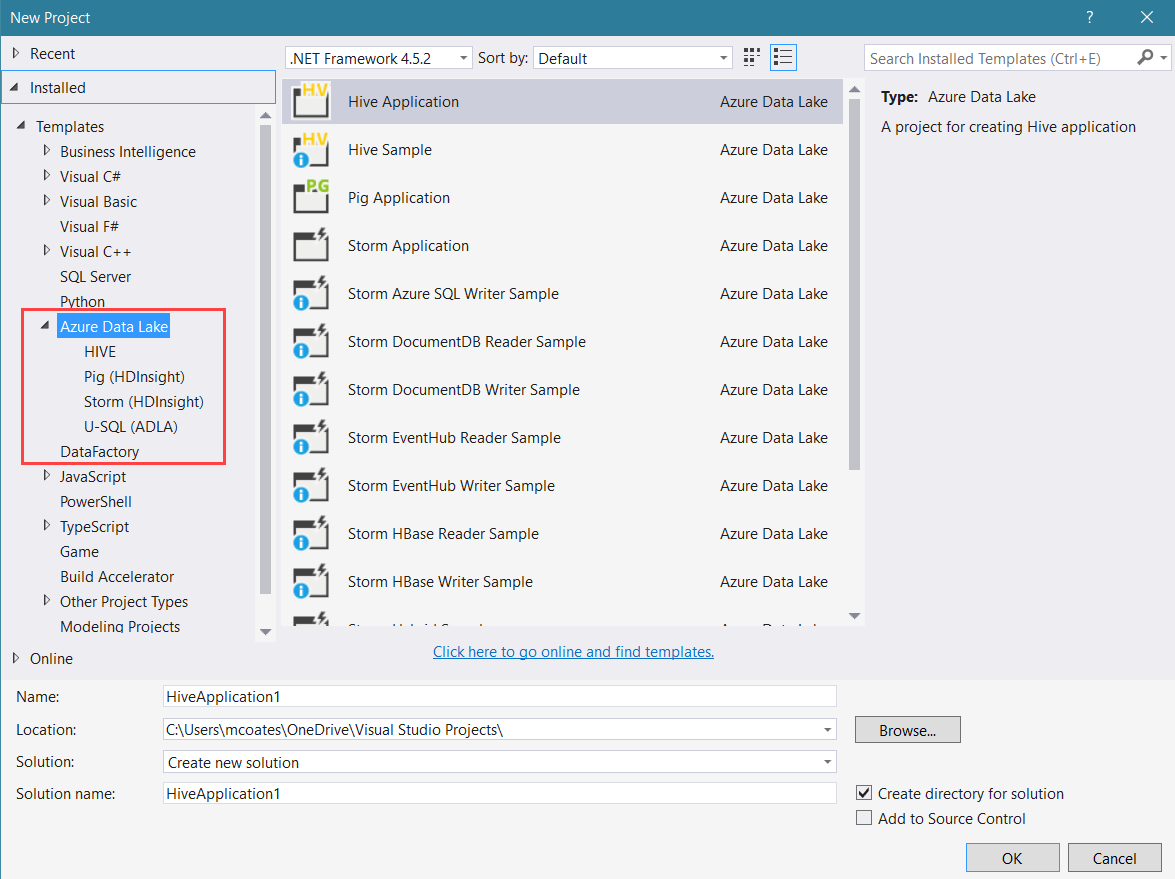
Task: Select Visual F# template category
Action: tap(89, 226)
